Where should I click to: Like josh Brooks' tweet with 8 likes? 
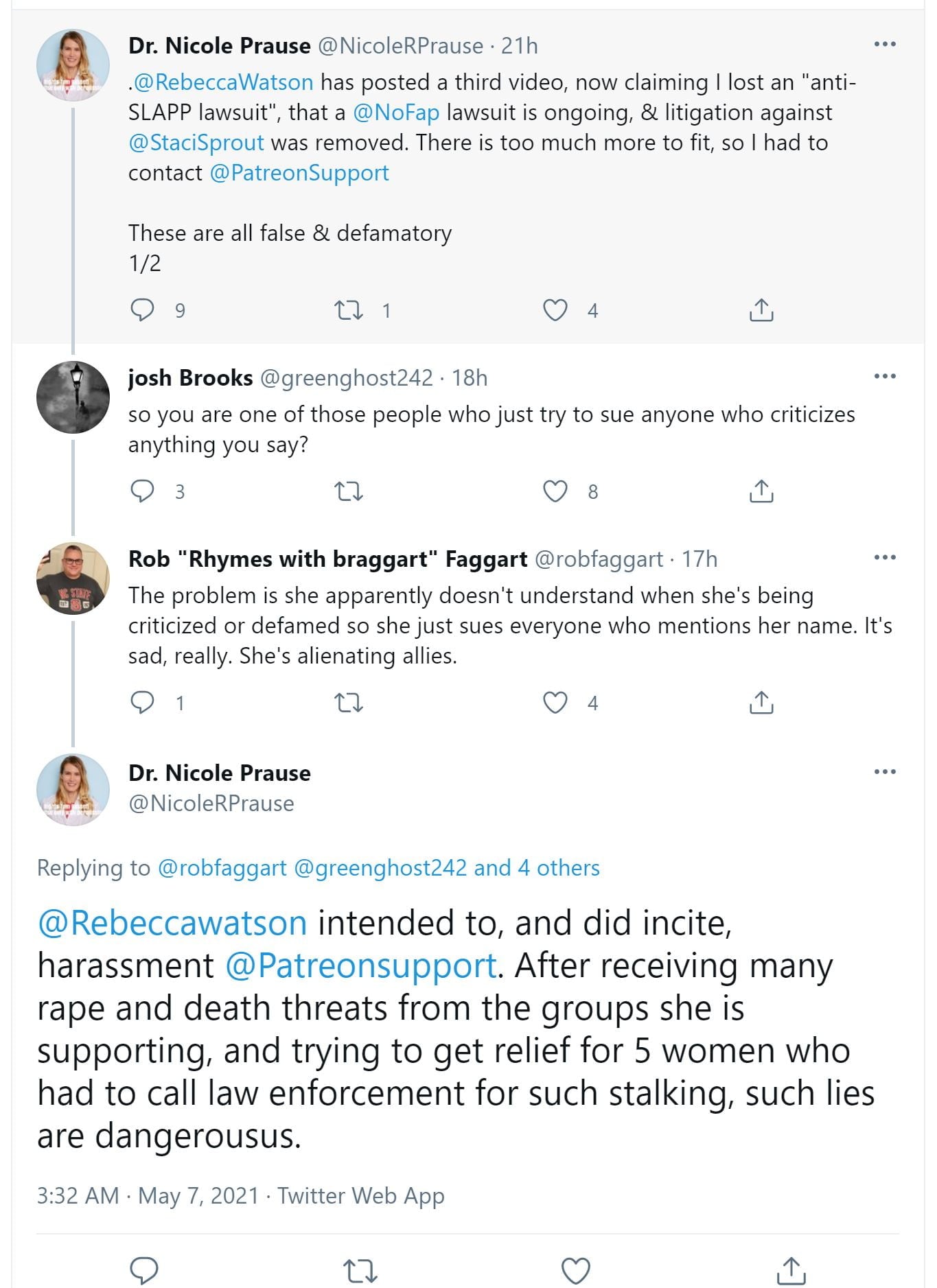[x=555, y=491]
